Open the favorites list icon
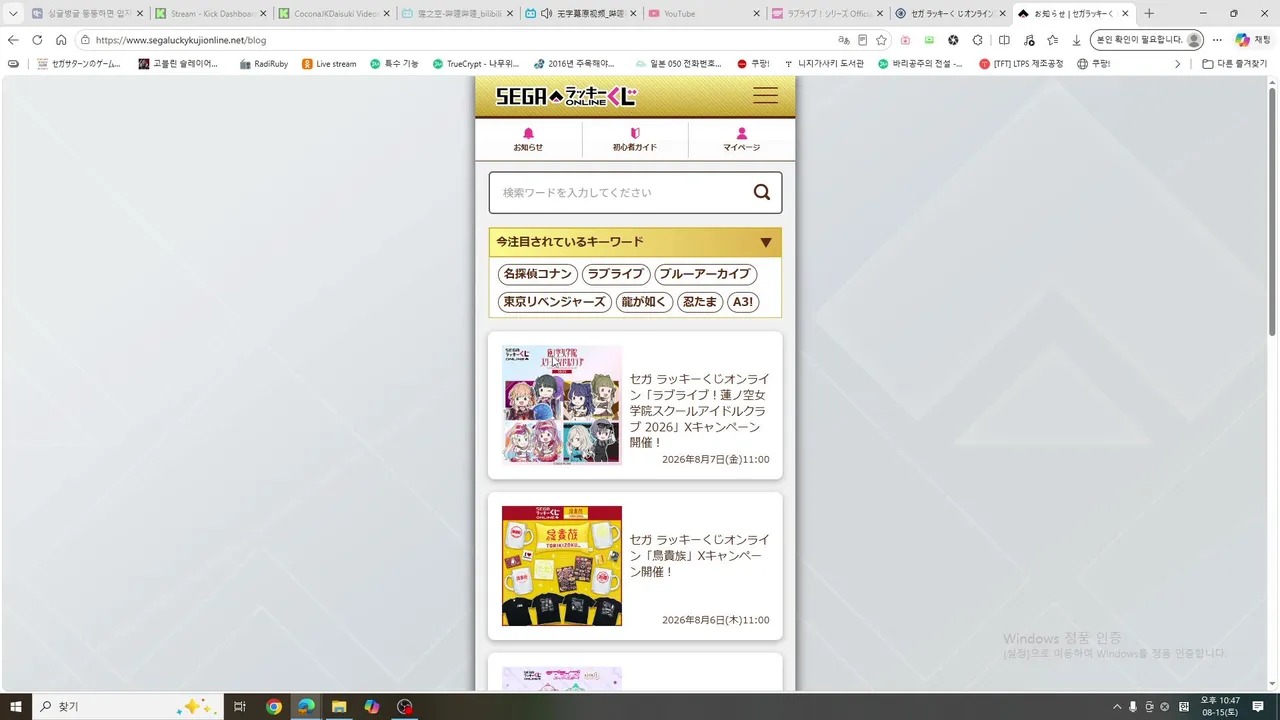The height and width of the screenshot is (720, 1280). coord(1052,40)
